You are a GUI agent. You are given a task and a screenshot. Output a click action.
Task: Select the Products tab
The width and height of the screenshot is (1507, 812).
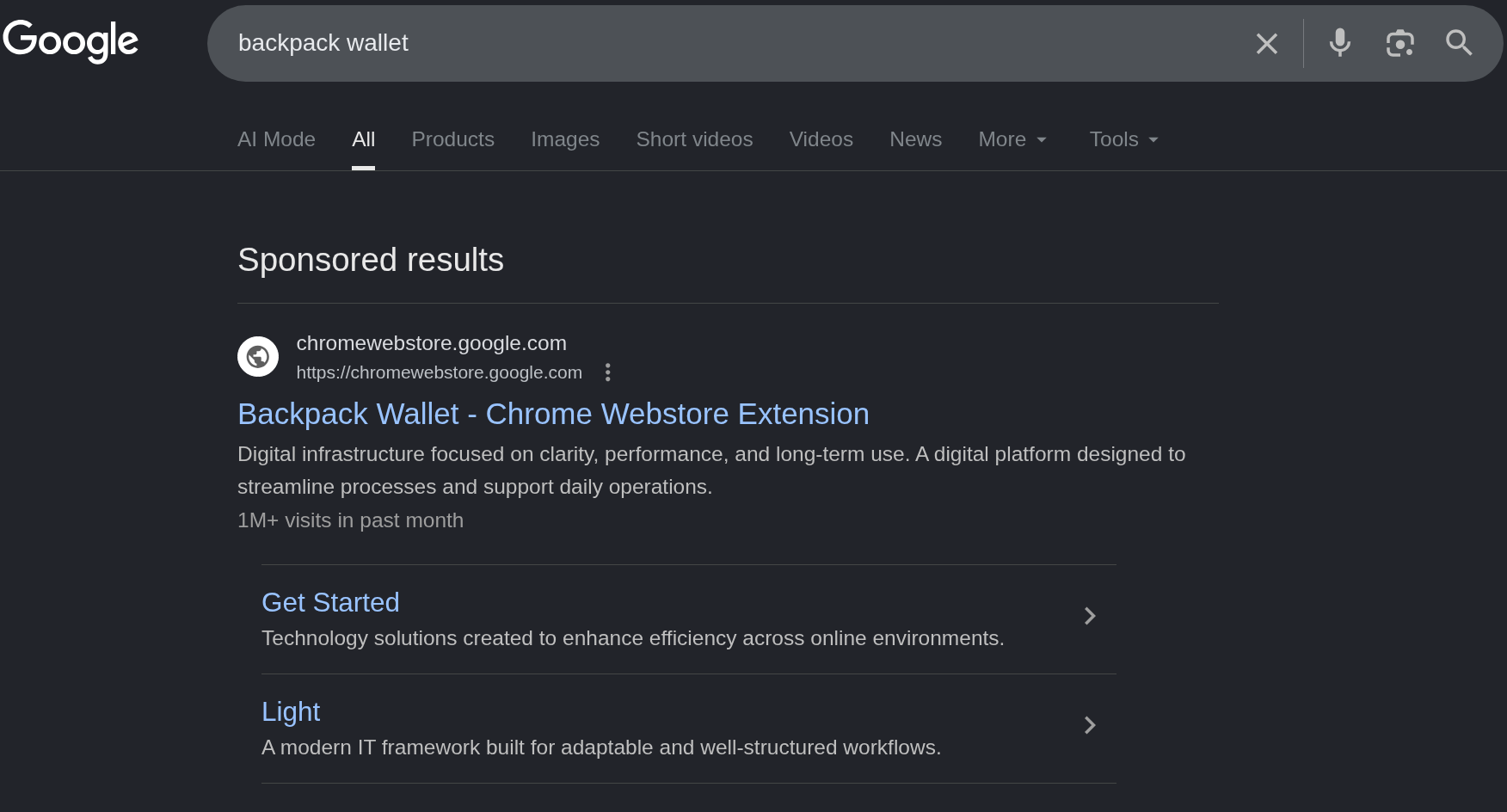point(452,139)
